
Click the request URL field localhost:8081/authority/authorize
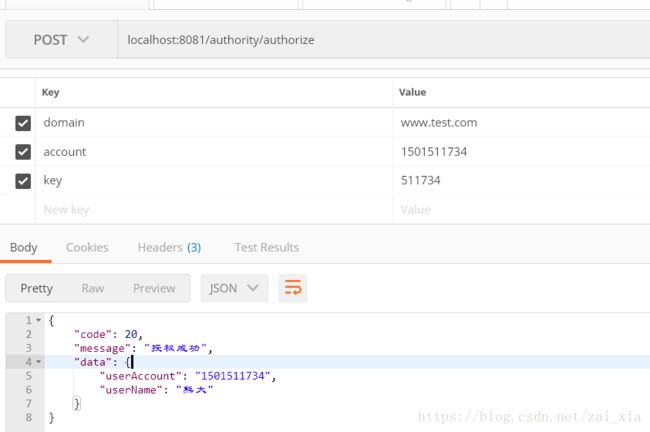pos(383,40)
